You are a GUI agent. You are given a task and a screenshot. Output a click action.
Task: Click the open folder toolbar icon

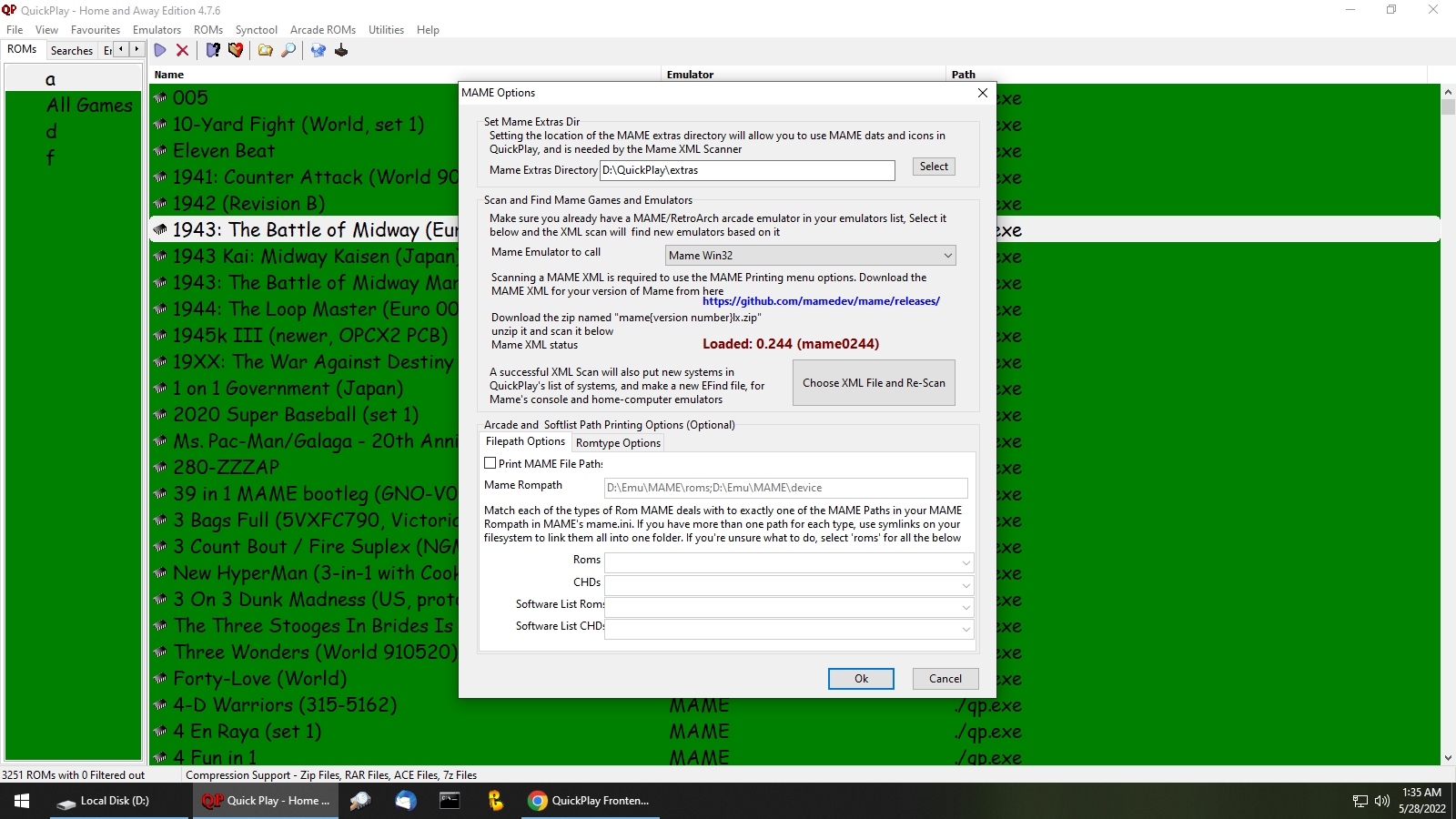(x=266, y=50)
